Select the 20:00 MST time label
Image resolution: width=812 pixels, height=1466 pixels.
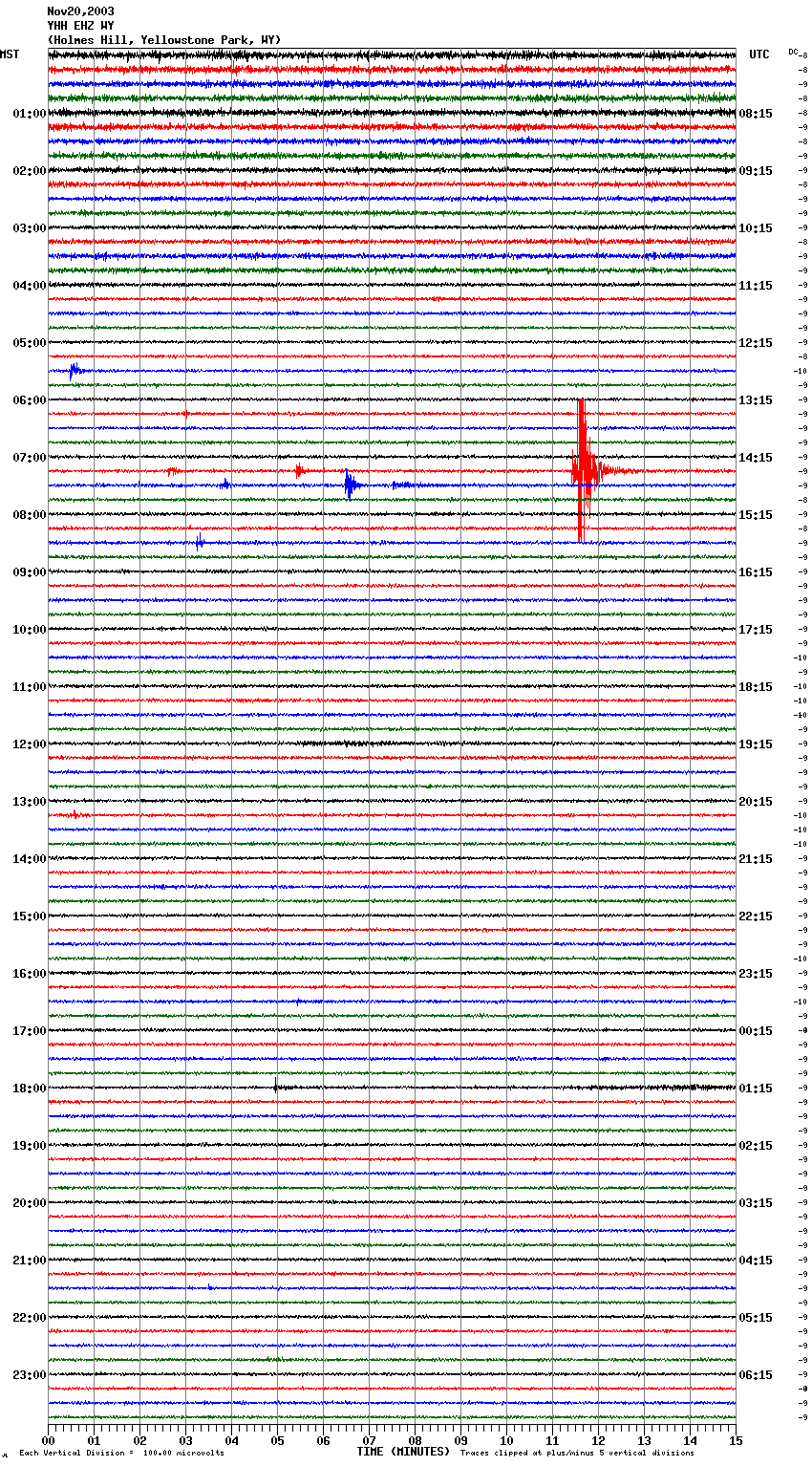30,1203
